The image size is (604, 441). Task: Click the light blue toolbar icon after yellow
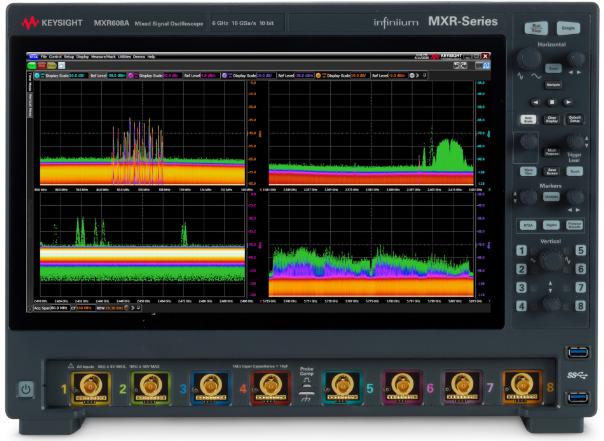click(x=61, y=65)
